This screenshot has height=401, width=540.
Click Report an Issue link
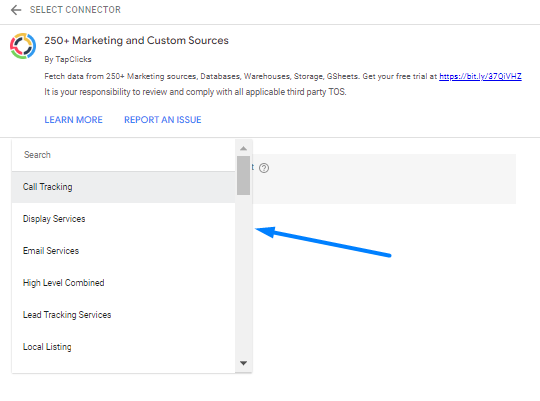163,120
